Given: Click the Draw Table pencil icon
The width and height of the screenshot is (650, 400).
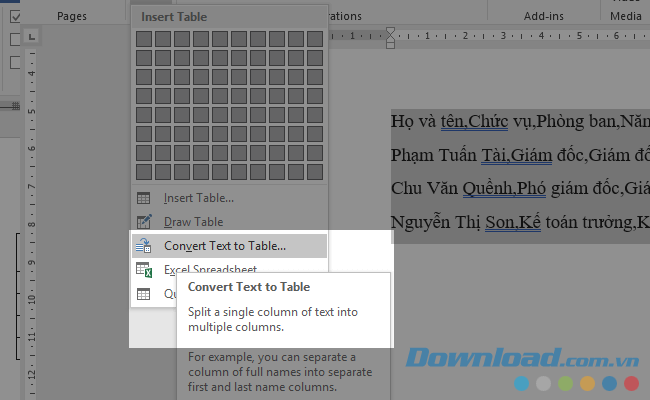Looking at the screenshot, I should point(144,222).
